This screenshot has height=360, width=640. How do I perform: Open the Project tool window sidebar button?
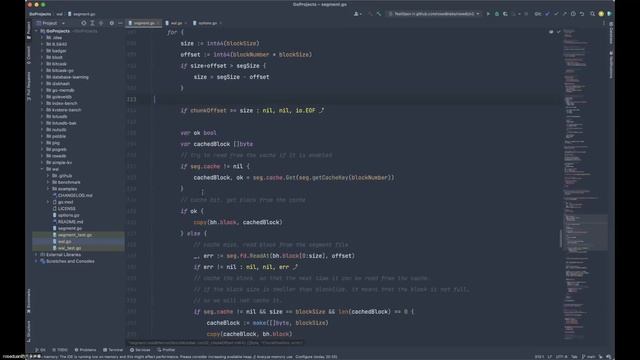[x=29, y=31]
